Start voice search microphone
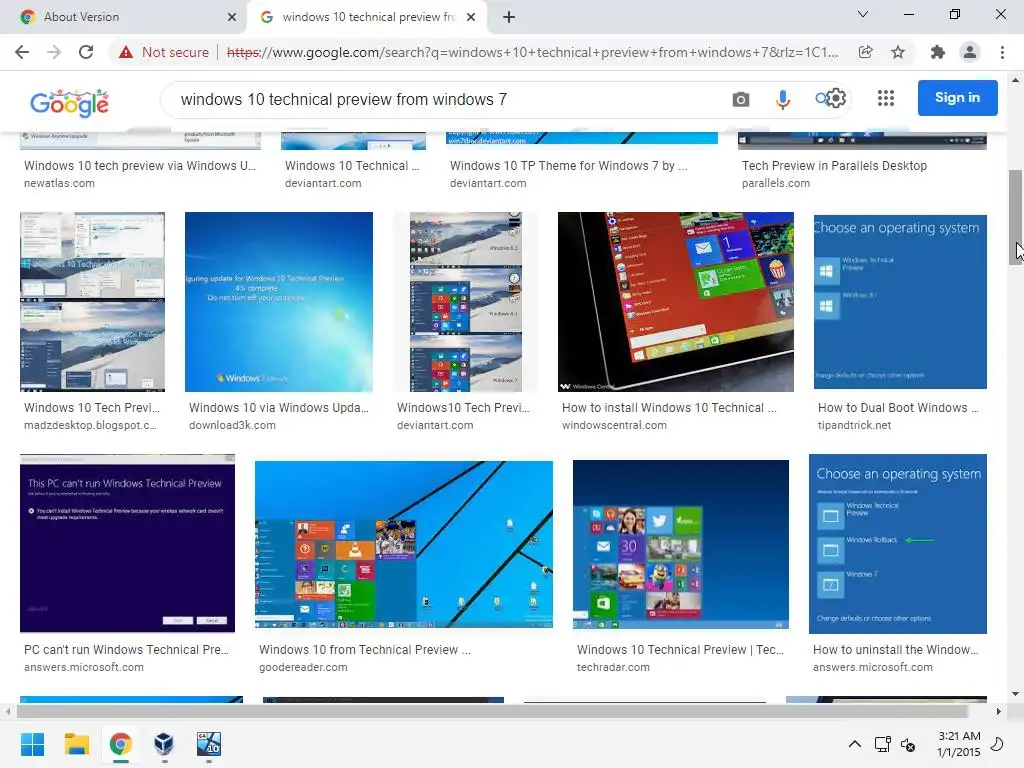 782,99
